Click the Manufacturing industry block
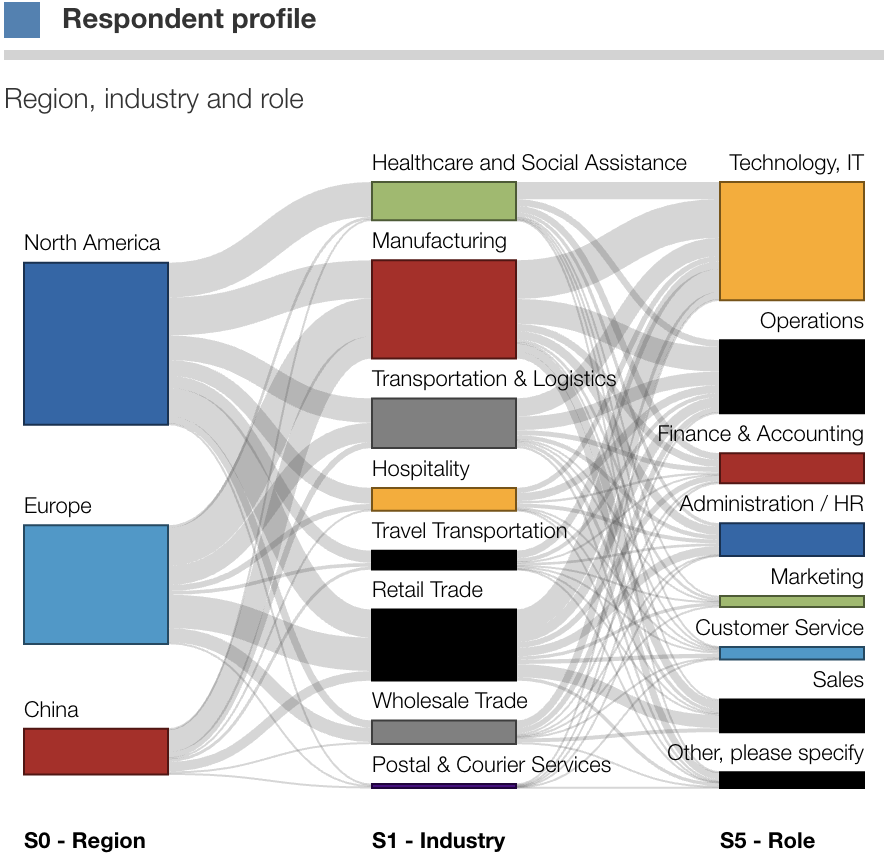Image resolution: width=888 pixels, height=866 pixels. 444,309
